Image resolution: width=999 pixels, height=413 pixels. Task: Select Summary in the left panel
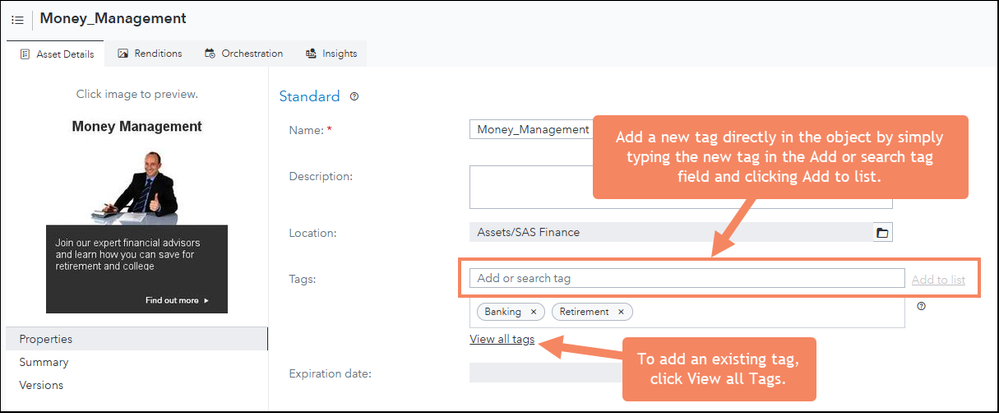pos(44,362)
